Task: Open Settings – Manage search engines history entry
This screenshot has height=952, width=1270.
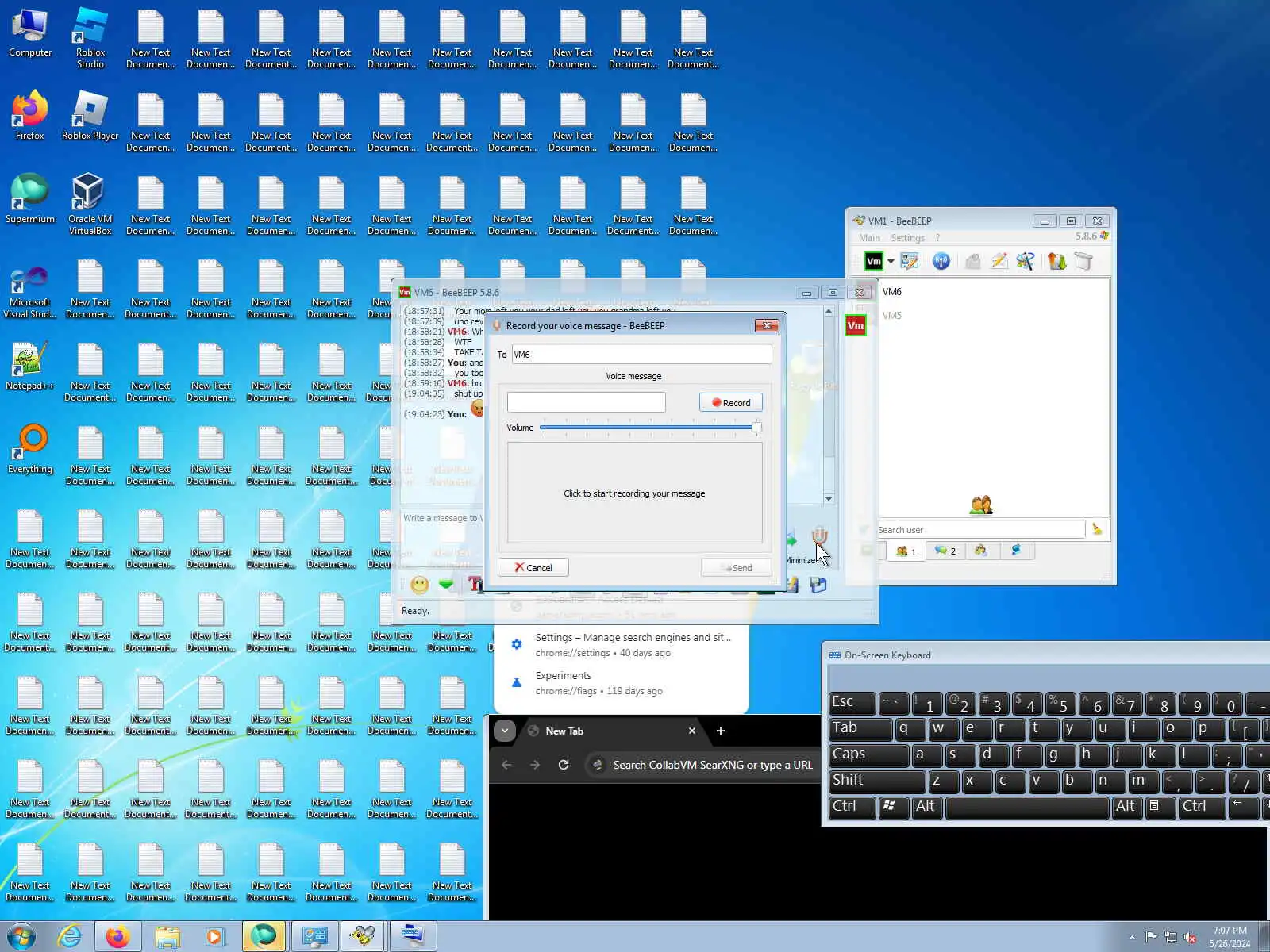Action: coord(622,645)
